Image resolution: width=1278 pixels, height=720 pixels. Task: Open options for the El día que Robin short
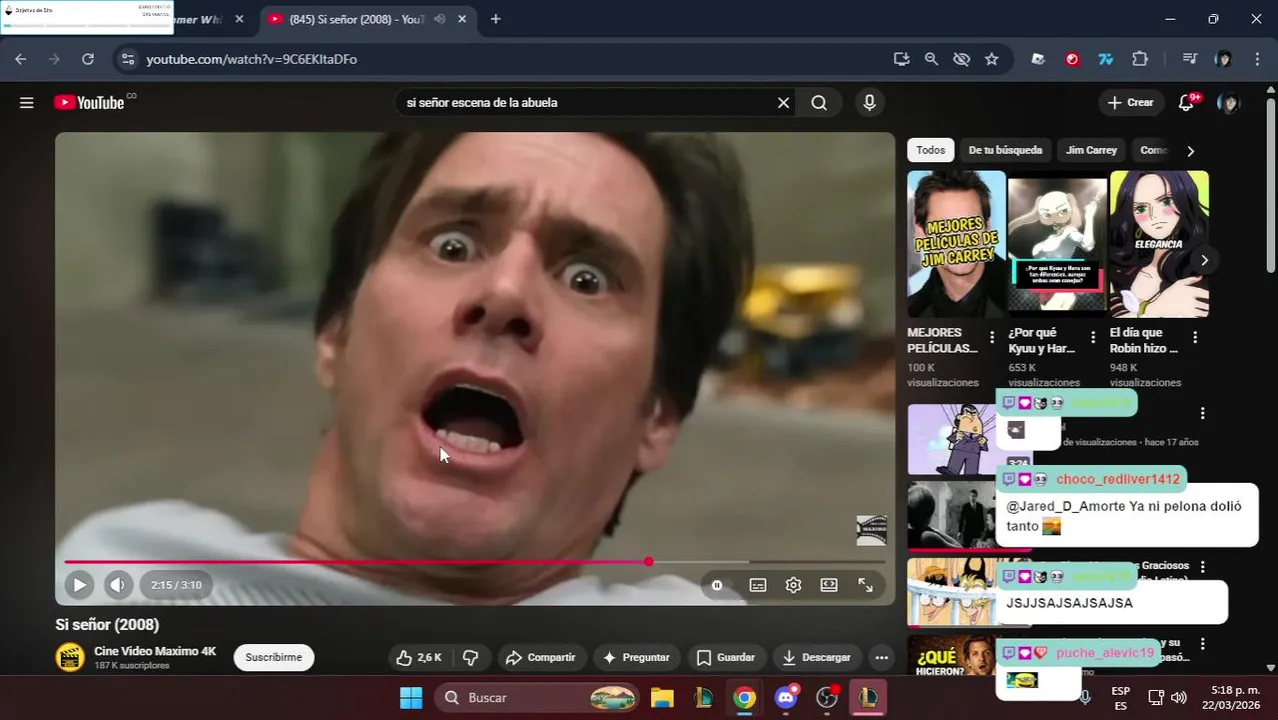(x=1195, y=338)
